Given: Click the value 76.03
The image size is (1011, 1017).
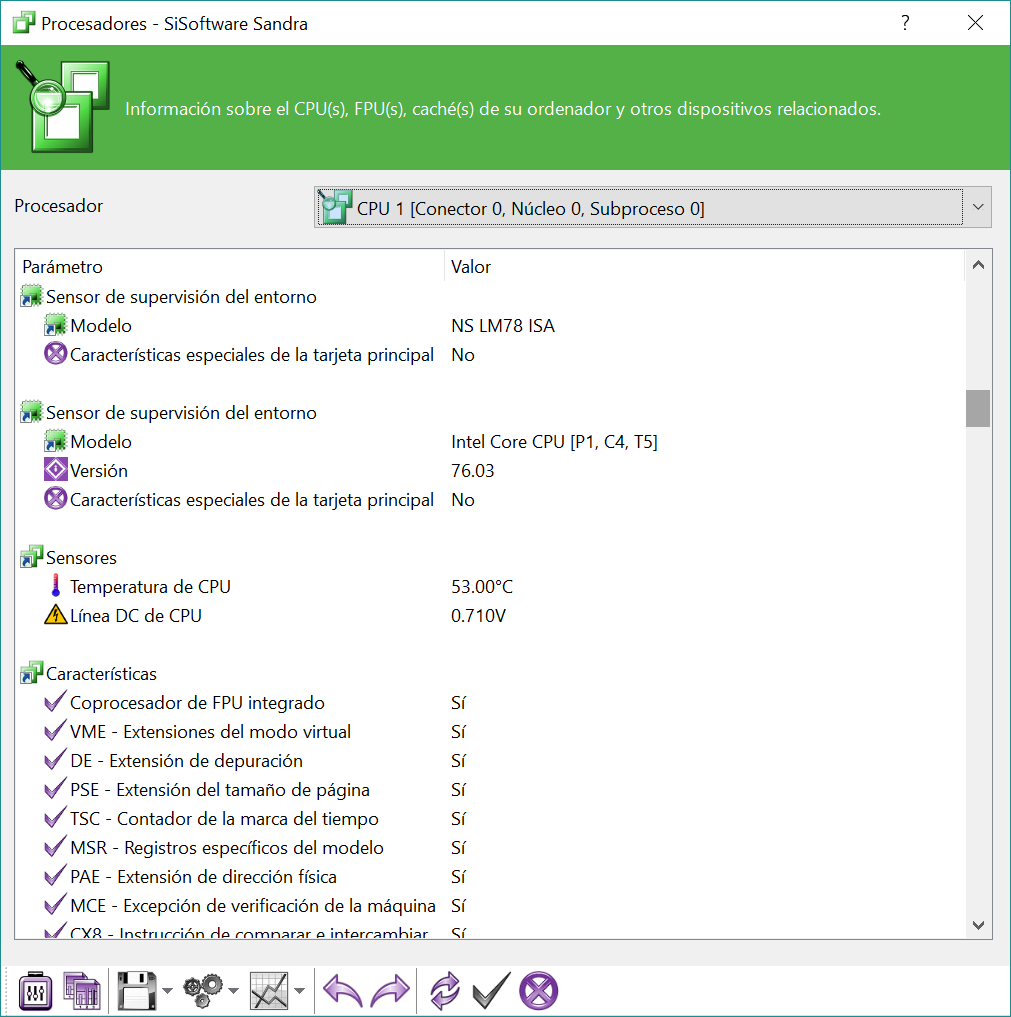Looking at the screenshot, I should [x=473, y=471].
